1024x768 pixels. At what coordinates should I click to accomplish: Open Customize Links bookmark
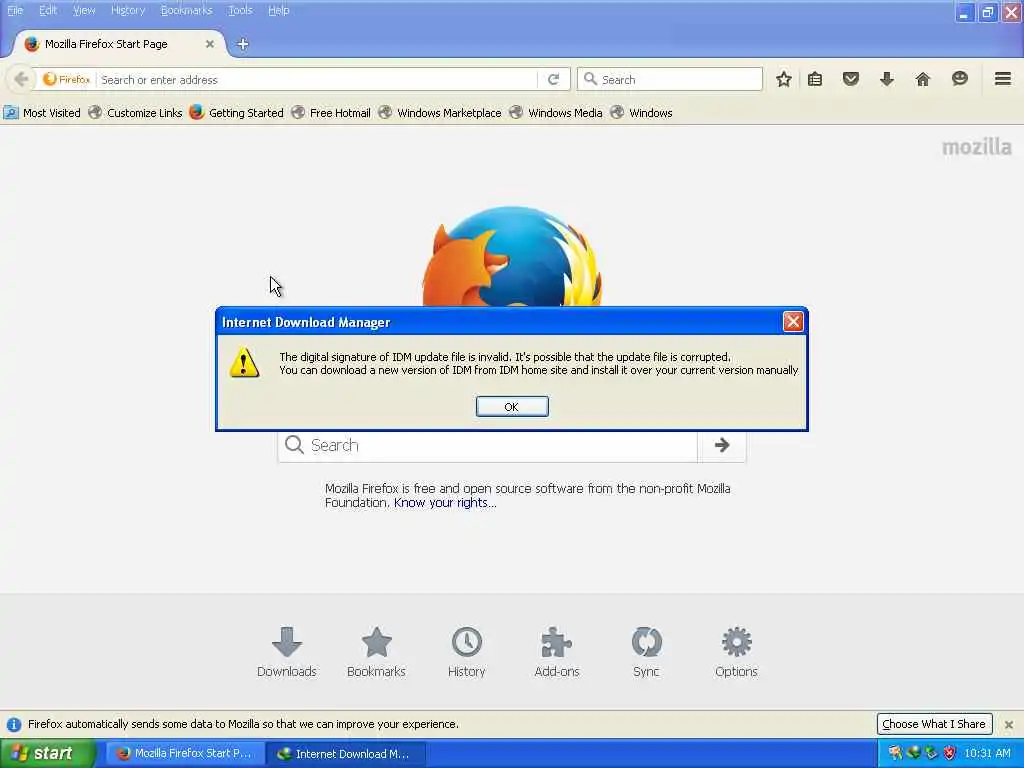point(136,112)
